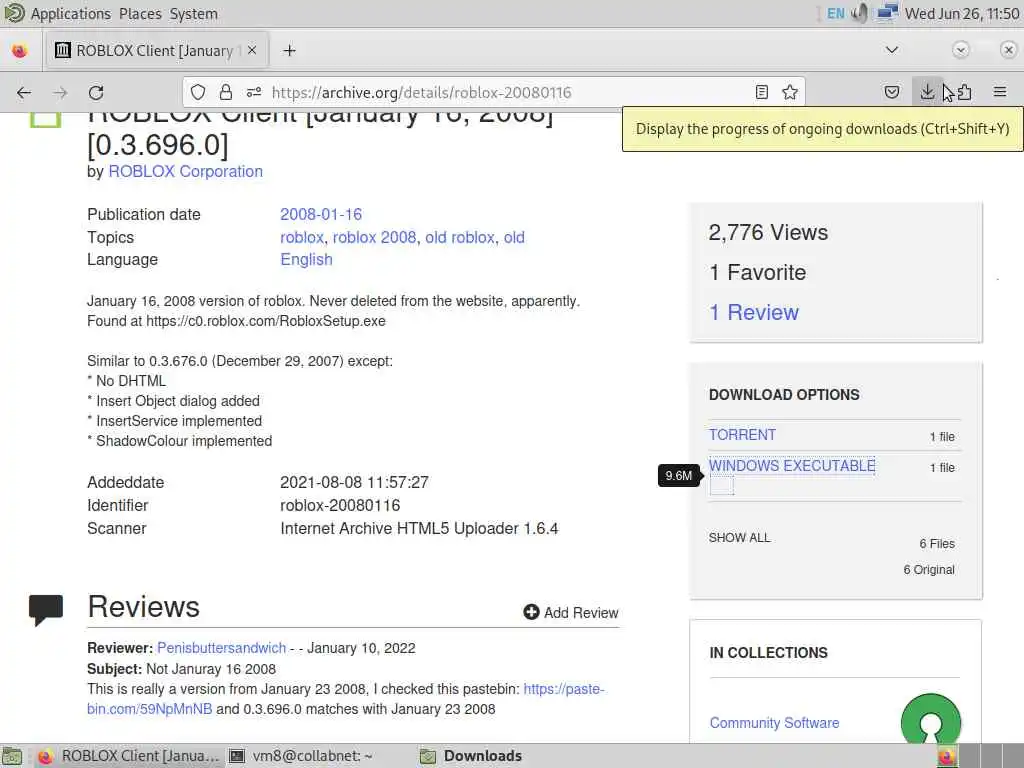The image size is (1024, 768).
Task: Reload the page with refresh icon
Action: tap(96, 93)
